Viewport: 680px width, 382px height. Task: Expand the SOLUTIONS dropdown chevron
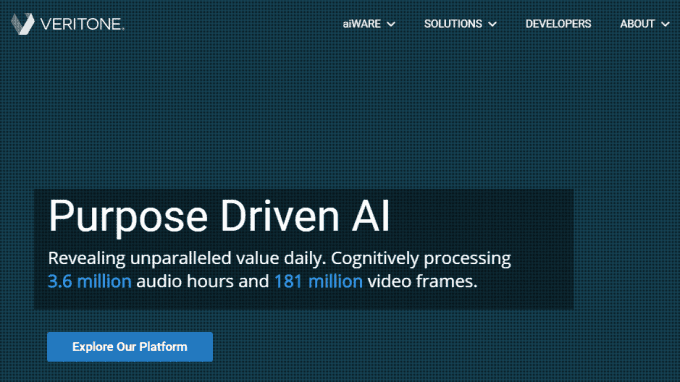(492, 24)
